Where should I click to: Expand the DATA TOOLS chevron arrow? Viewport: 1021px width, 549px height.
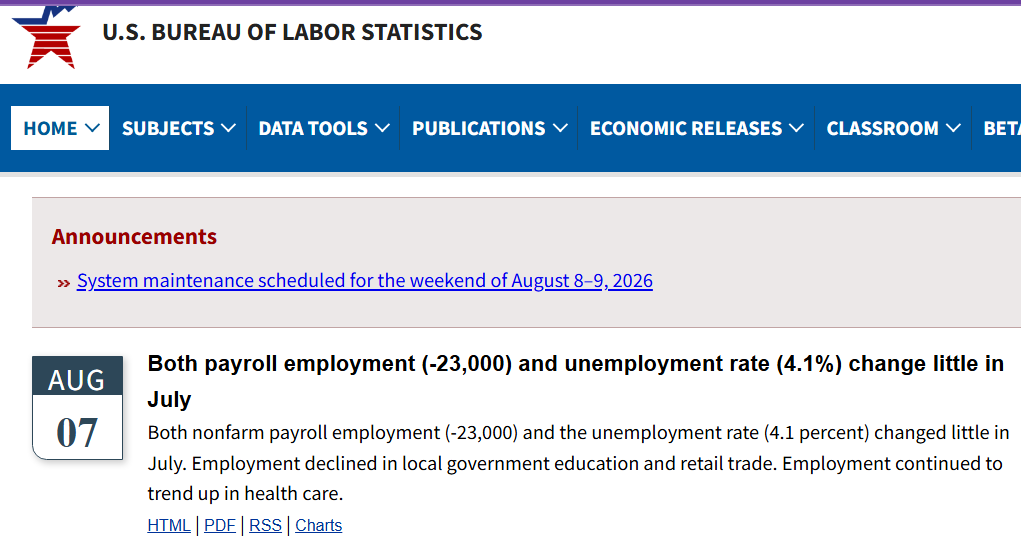click(382, 128)
